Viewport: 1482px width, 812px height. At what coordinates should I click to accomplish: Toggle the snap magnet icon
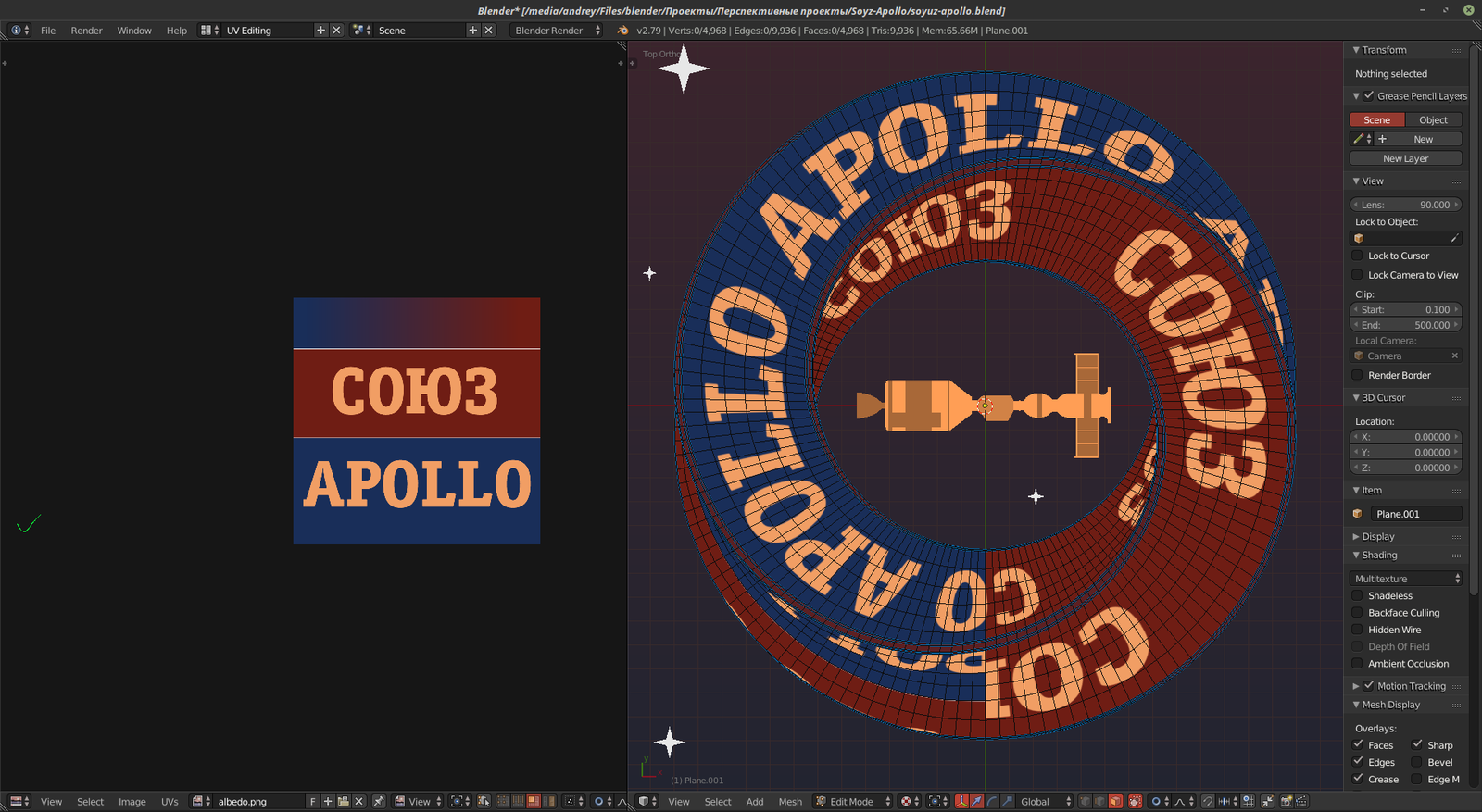click(1208, 802)
